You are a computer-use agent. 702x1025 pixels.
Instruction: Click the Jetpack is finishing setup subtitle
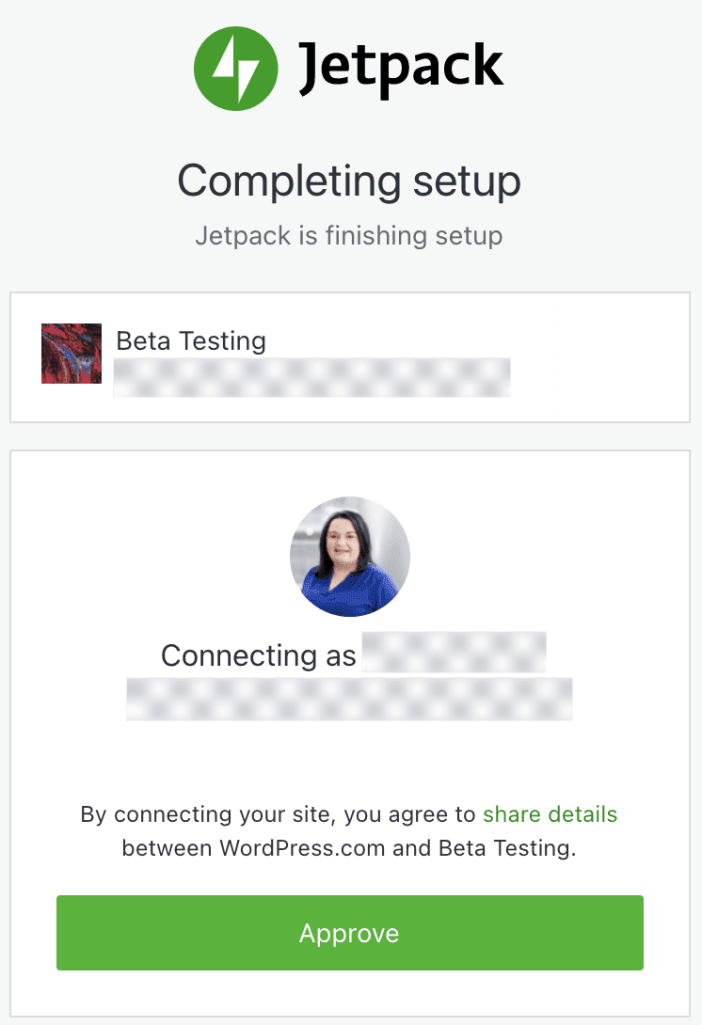(x=349, y=236)
